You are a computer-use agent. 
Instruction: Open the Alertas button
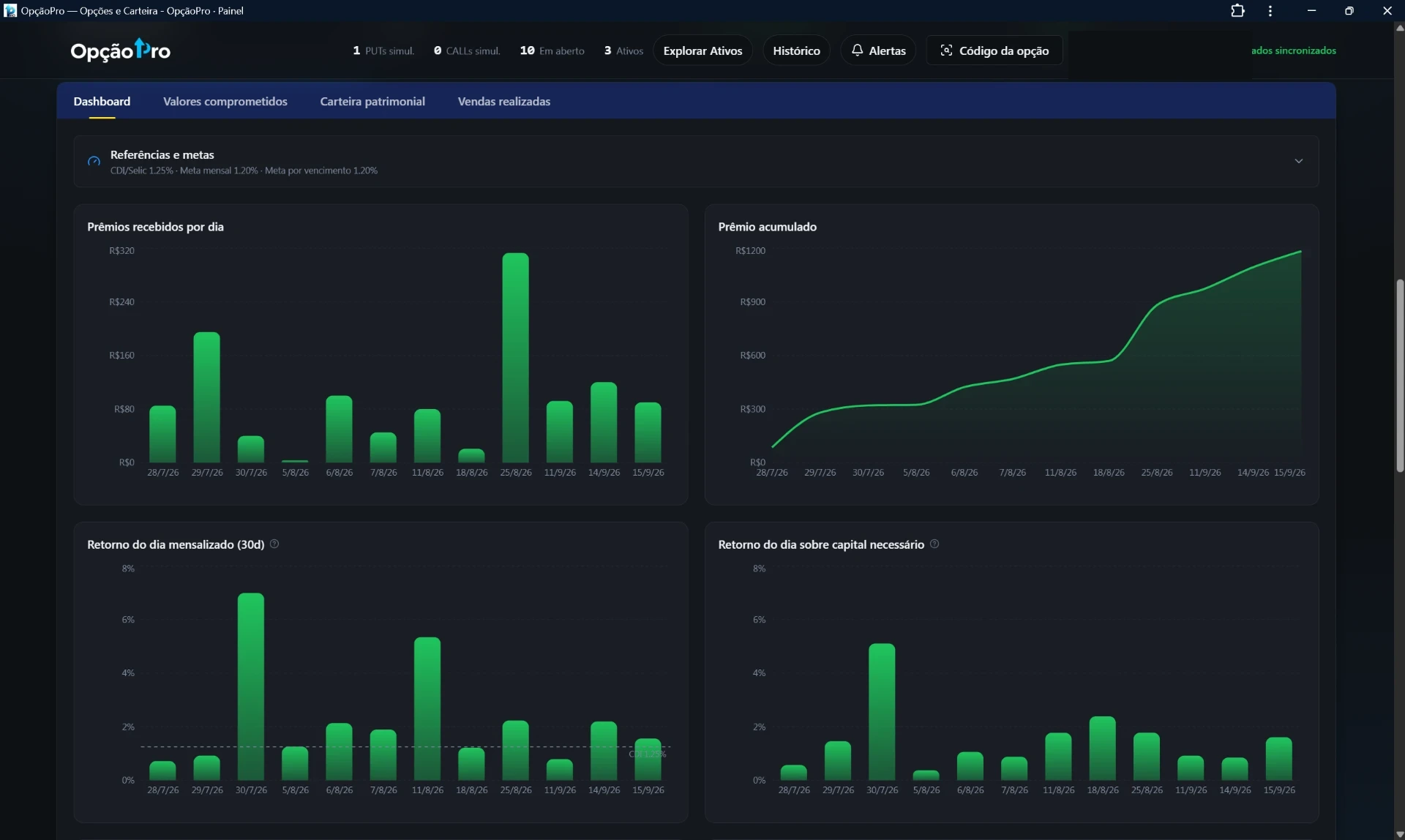tap(878, 50)
